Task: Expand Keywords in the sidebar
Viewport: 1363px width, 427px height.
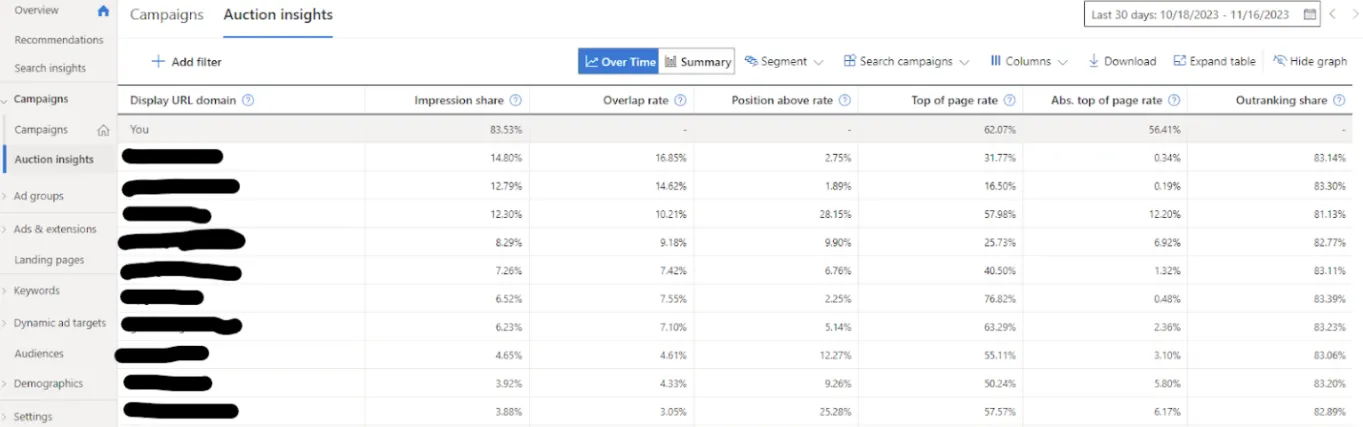Action: 5,291
